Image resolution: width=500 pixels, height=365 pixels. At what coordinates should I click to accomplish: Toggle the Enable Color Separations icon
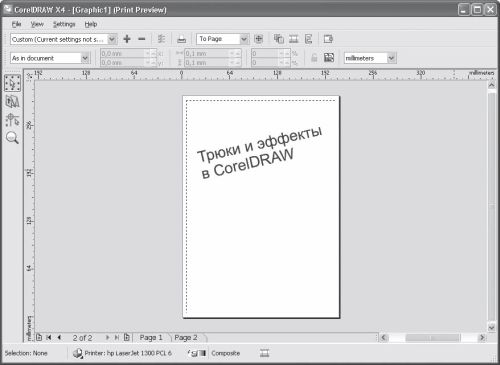tap(278, 39)
